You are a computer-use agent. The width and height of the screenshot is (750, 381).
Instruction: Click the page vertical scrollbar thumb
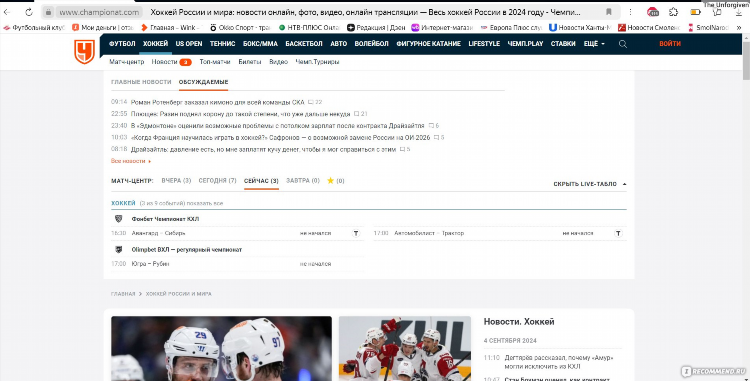(x=746, y=60)
